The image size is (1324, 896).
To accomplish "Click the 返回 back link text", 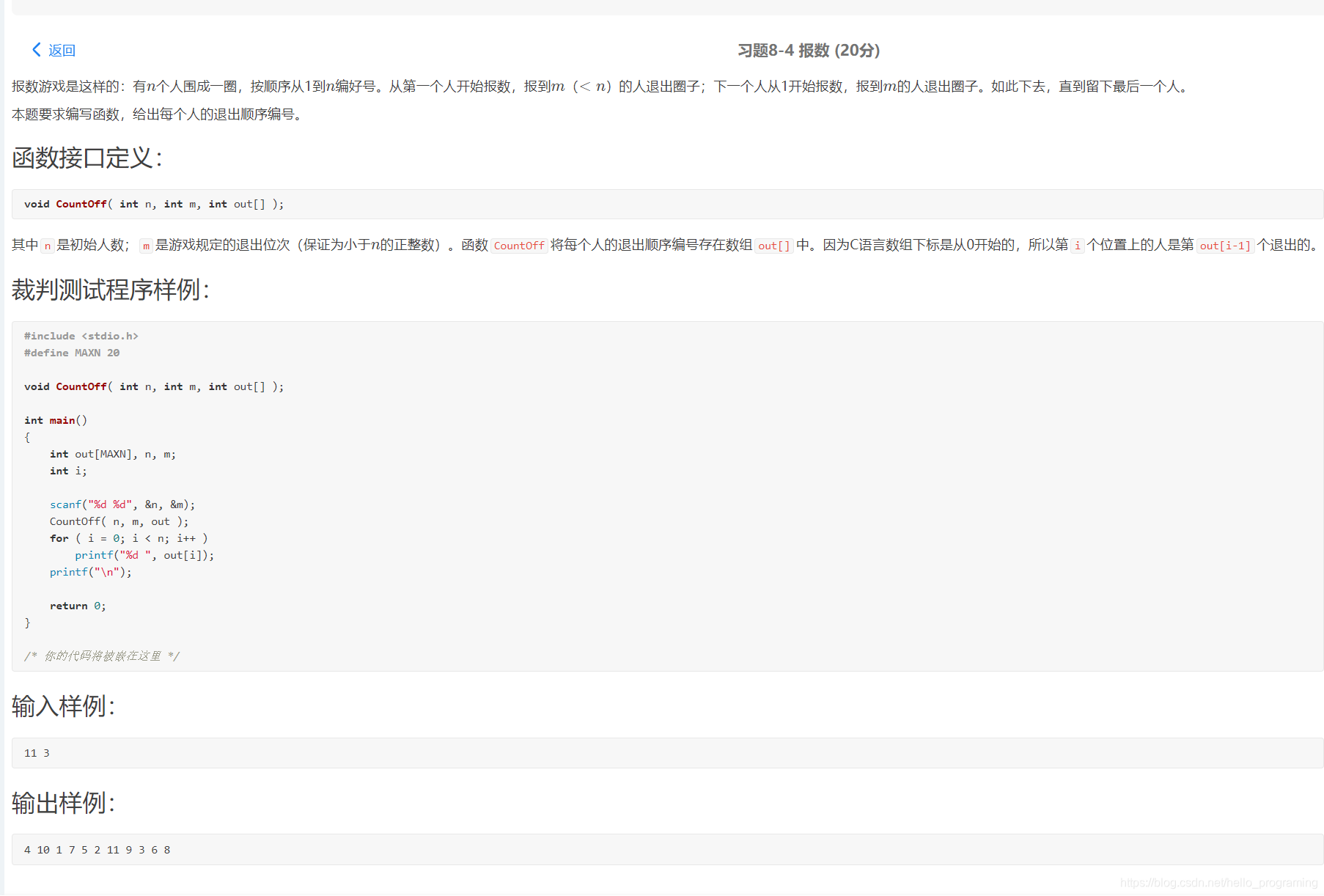I will [62, 51].
